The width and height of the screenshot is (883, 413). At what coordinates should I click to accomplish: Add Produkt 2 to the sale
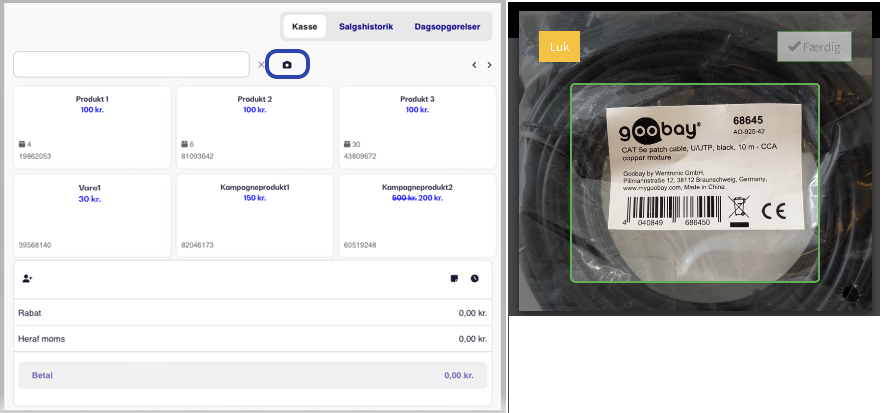(x=255, y=127)
